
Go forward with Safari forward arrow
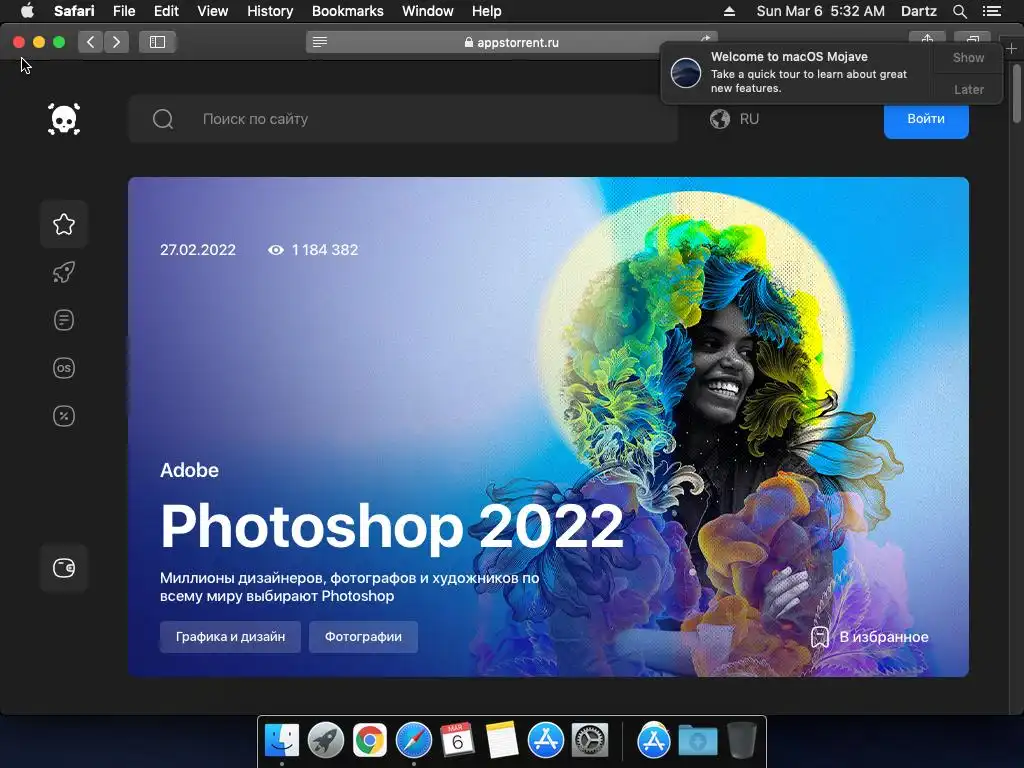coord(116,42)
